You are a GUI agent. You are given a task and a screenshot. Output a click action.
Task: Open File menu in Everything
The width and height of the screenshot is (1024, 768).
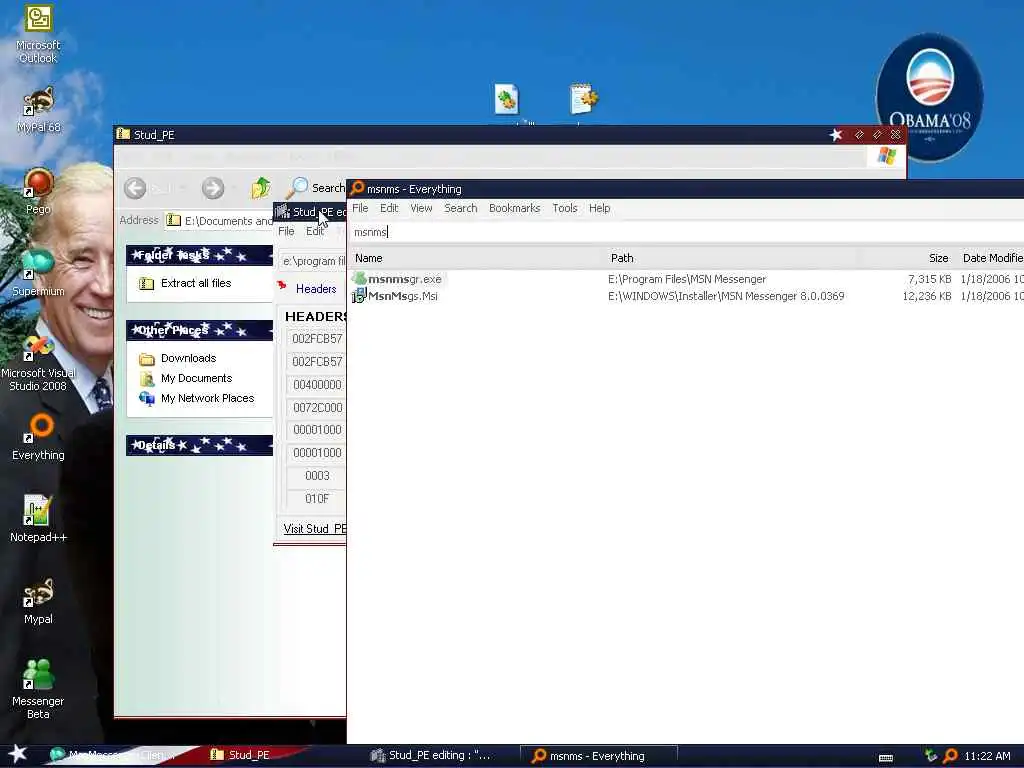[360, 208]
